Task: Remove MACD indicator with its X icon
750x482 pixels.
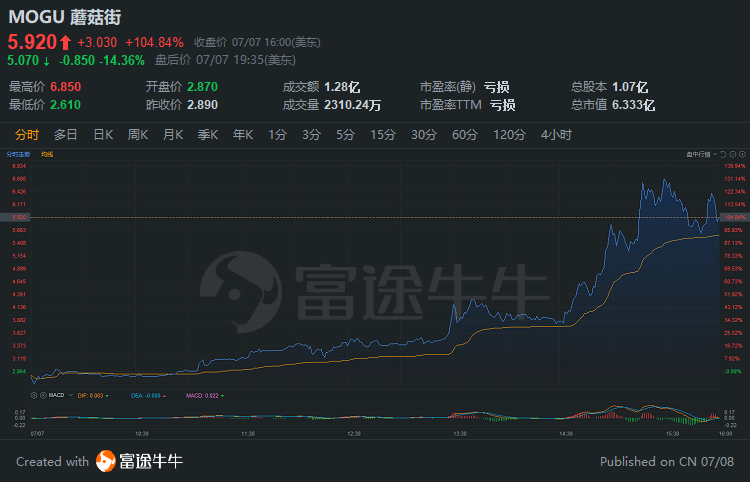Action: 43,395
